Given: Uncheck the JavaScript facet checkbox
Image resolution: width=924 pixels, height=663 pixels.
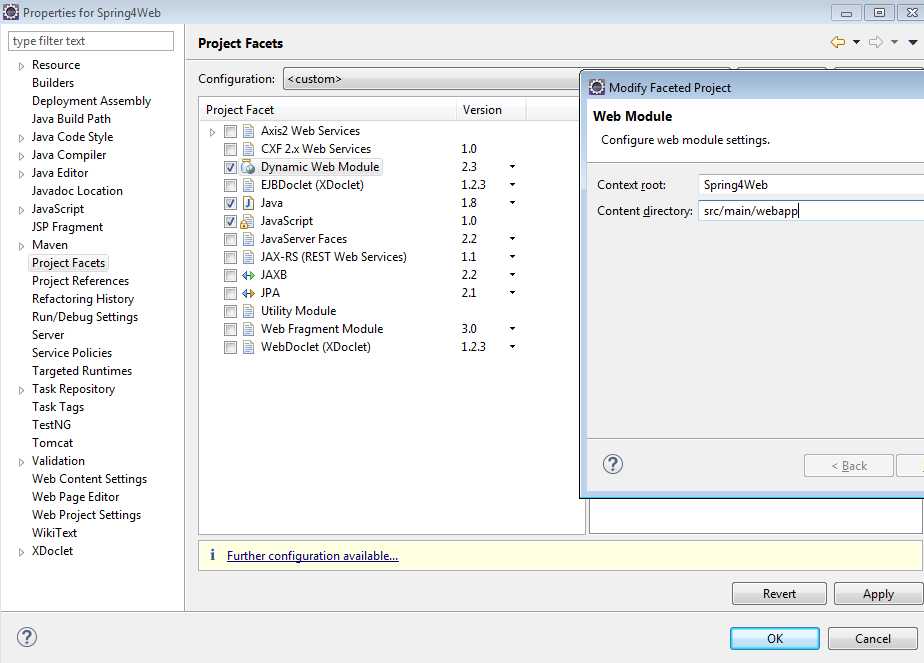Looking at the screenshot, I should [230, 222].
